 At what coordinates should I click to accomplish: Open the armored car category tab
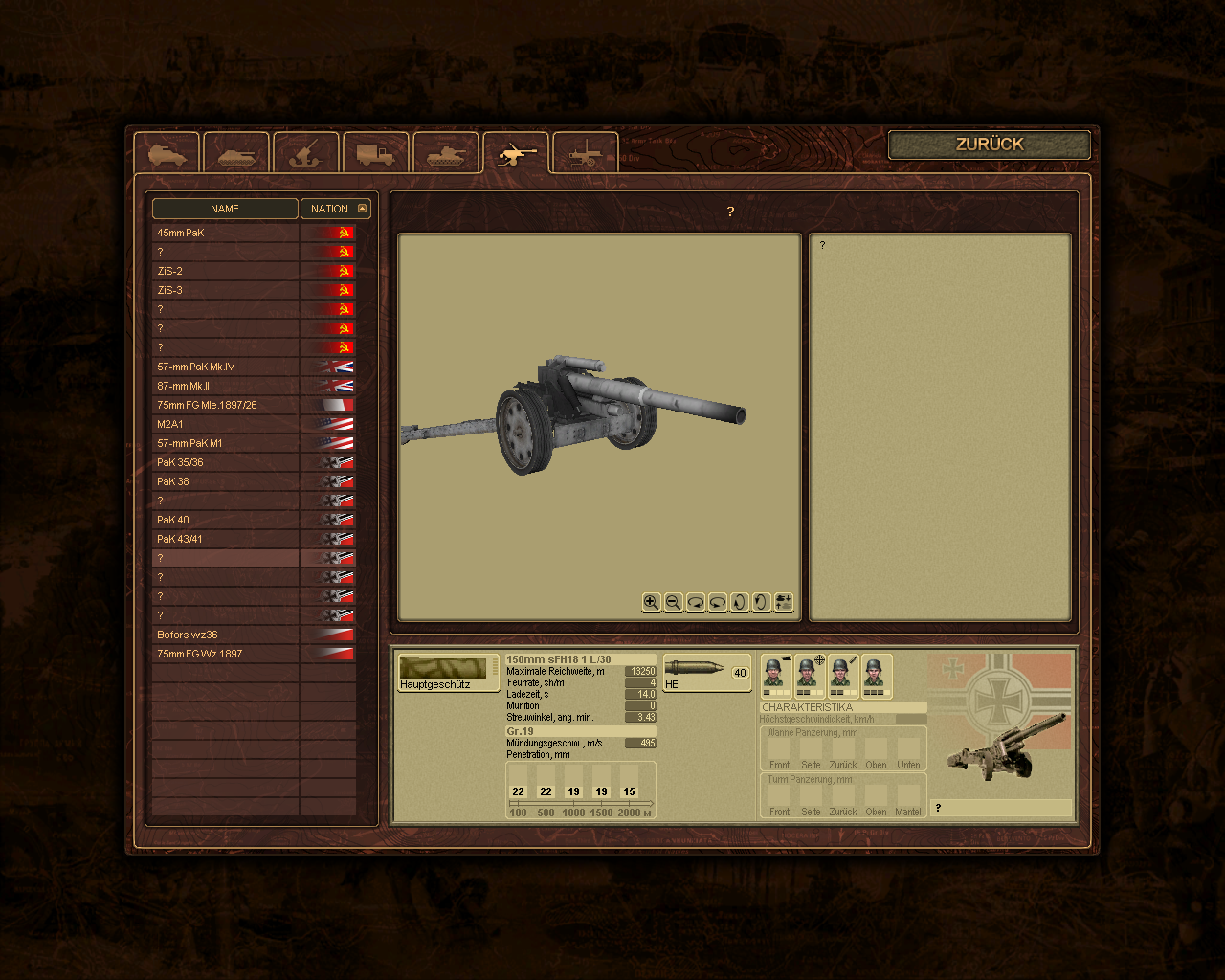[x=167, y=153]
